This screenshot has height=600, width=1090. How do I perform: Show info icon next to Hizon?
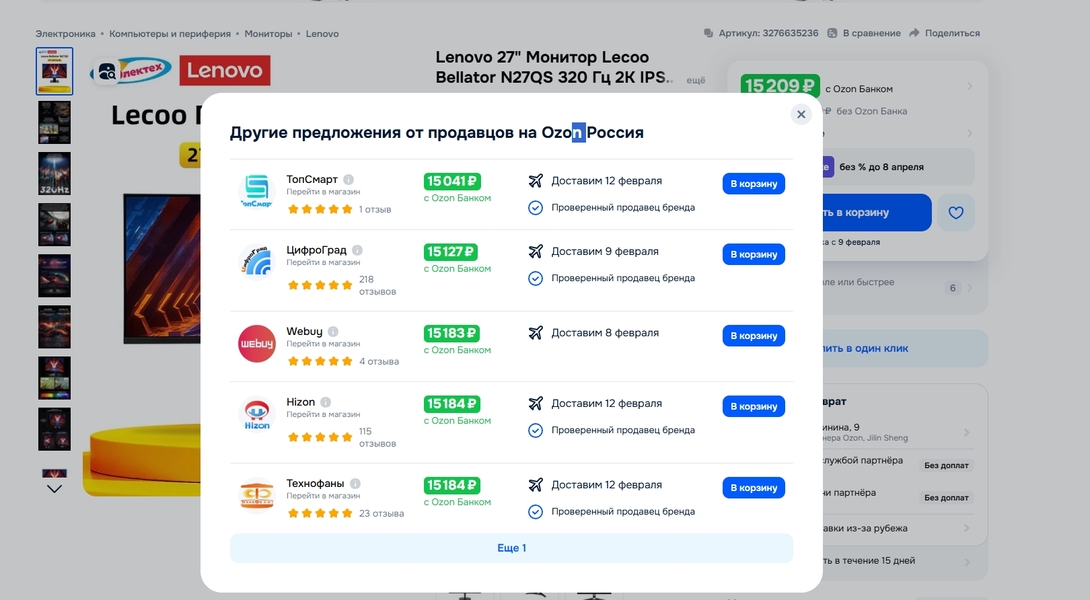tap(325, 402)
